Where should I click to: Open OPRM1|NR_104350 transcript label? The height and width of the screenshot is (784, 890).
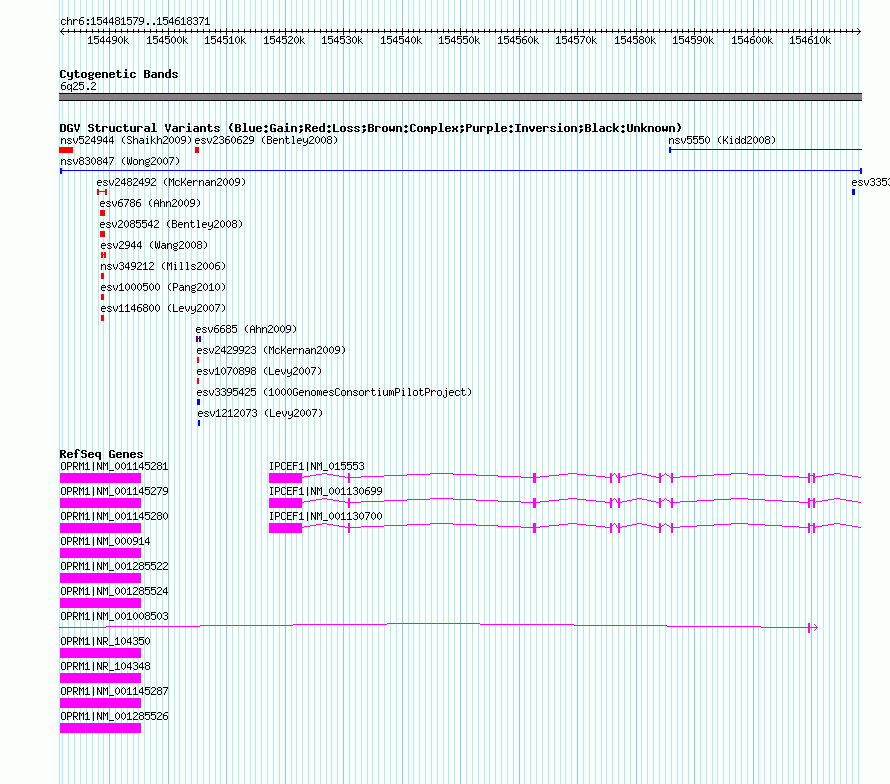105,642
